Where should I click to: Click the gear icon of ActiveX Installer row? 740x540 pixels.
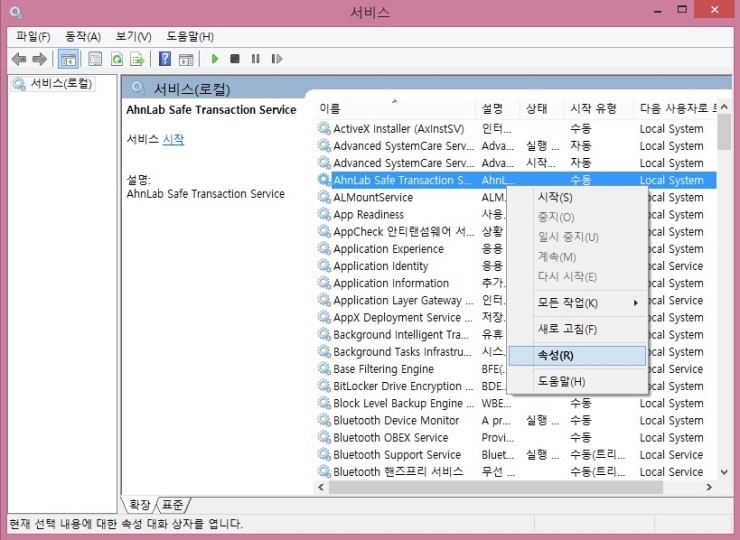point(324,128)
